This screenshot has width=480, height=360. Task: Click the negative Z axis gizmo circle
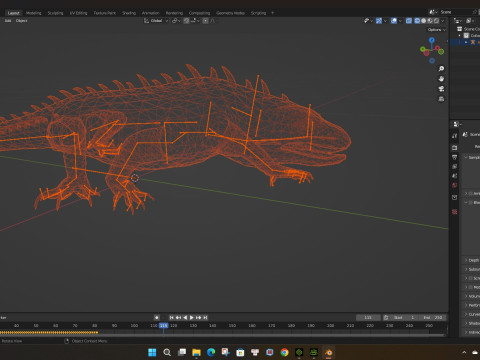click(x=432, y=61)
